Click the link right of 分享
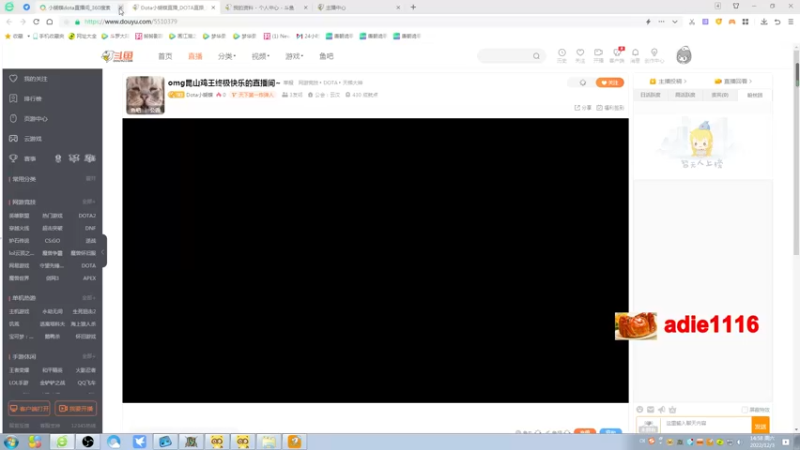Viewport: 800px width, 450px height. point(610,108)
